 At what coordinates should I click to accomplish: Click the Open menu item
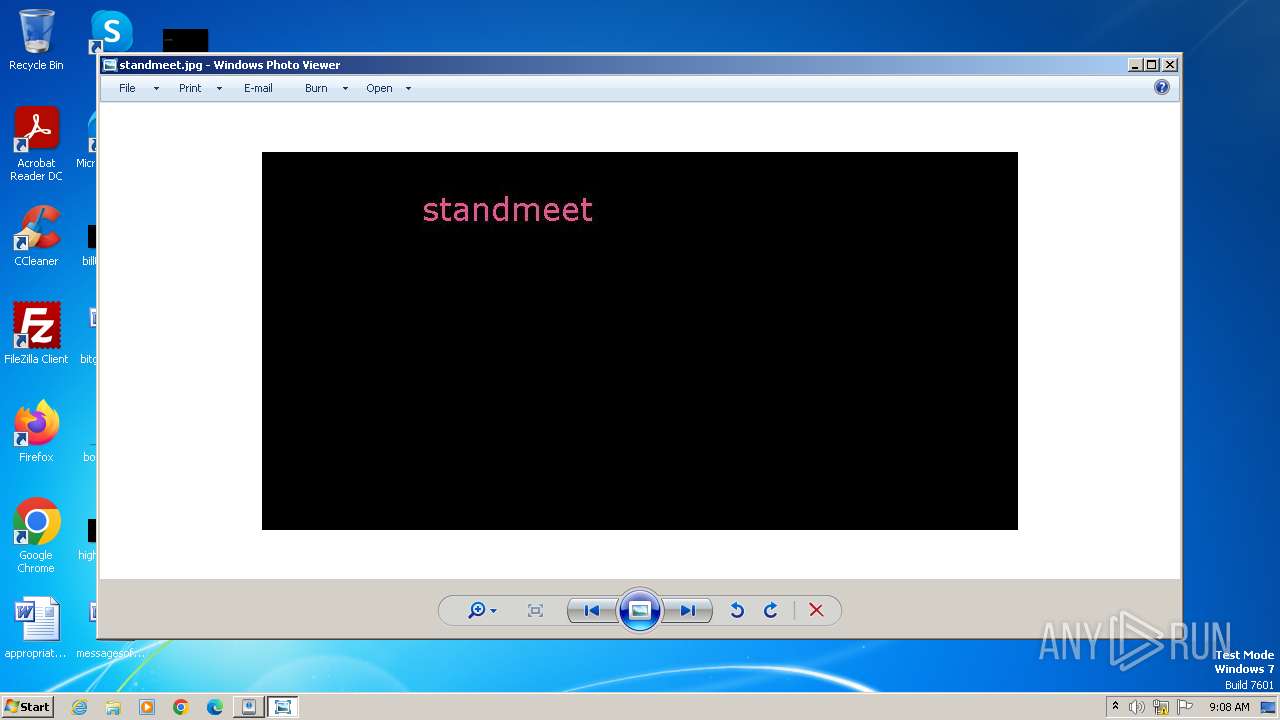(x=379, y=88)
